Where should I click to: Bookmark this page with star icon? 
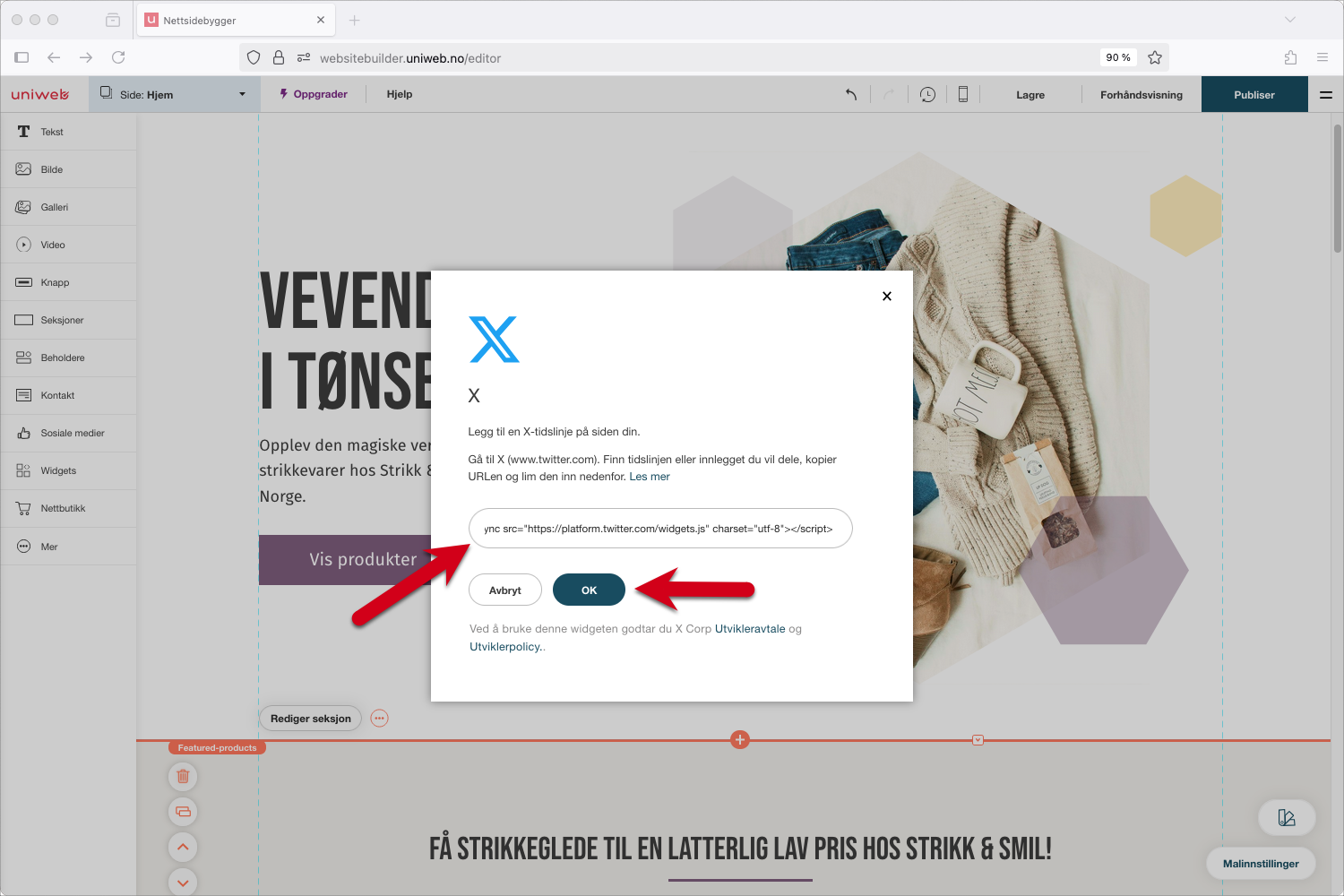pos(1155,57)
